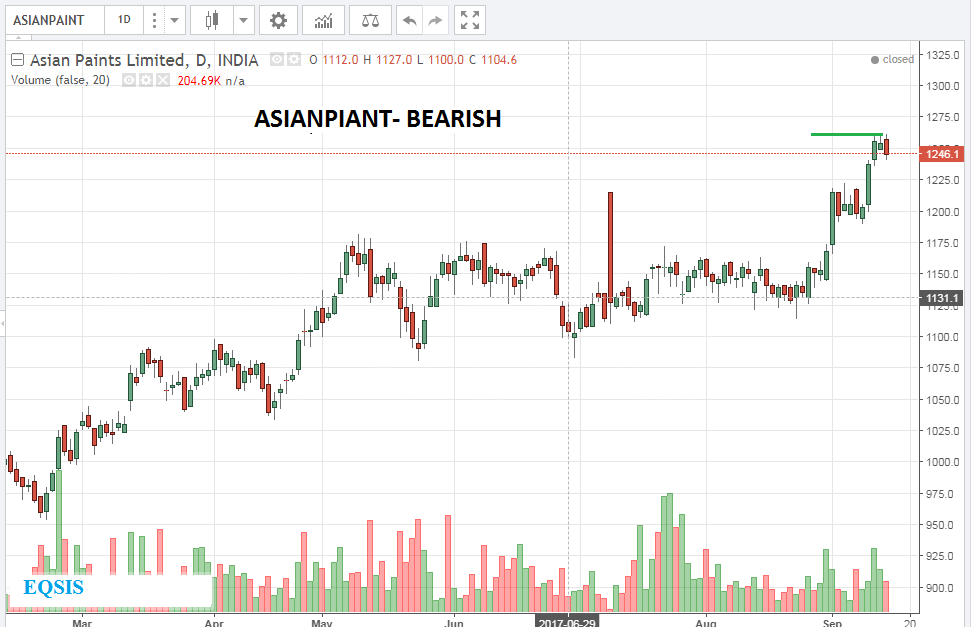Click the Sep label on time axis

pos(832,622)
